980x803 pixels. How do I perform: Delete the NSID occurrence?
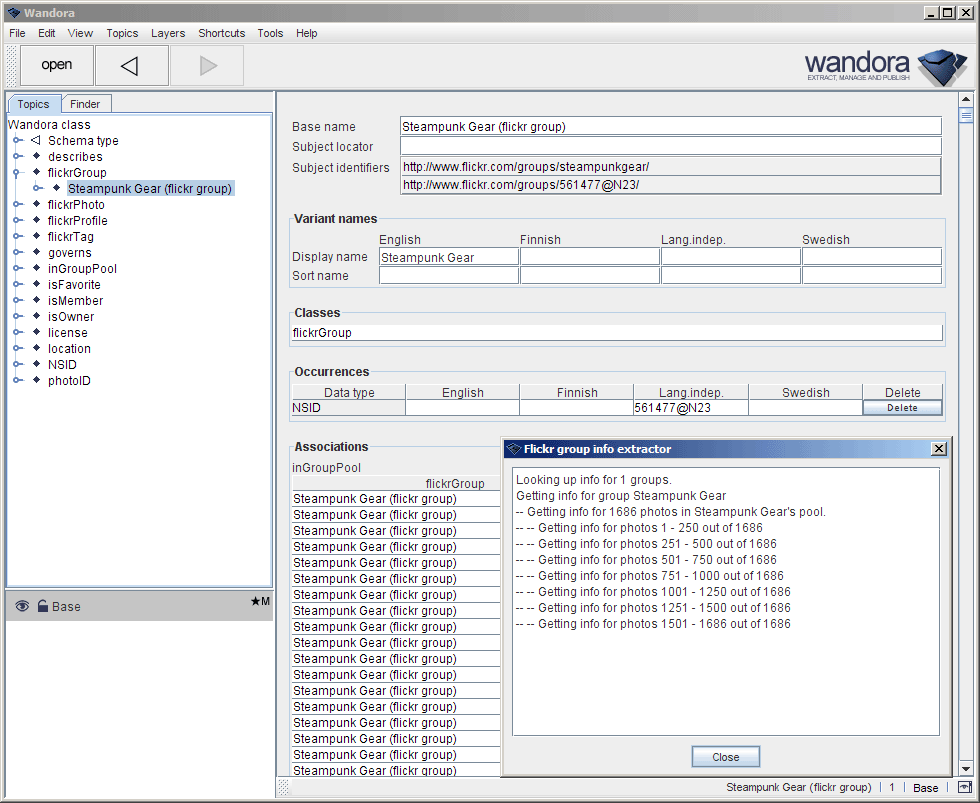[x=901, y=408]
